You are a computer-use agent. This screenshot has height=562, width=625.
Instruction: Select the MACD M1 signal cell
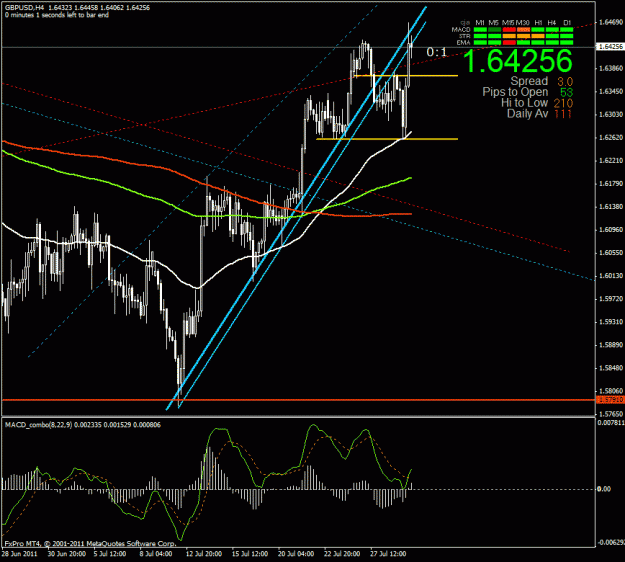(x=480, y=29)
